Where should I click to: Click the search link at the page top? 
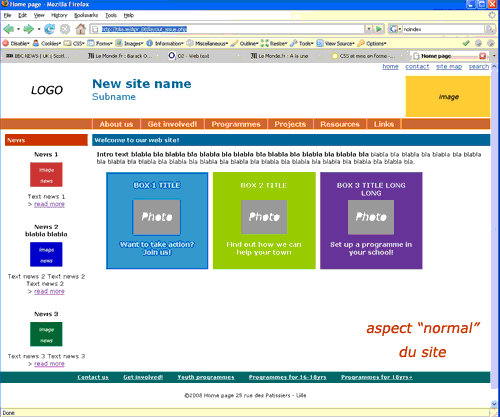(479, 67)
